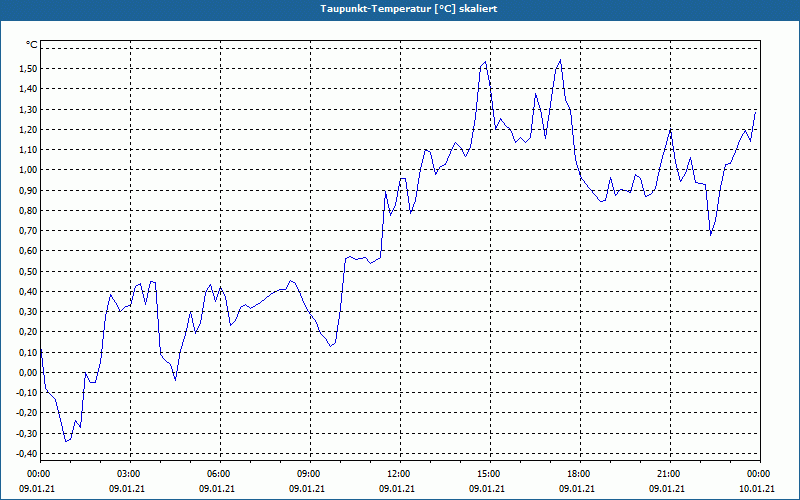Click the '-0,40' y-axis label
Screen dimensions: 800x500
pyautogui.click(x=27, y=454)
